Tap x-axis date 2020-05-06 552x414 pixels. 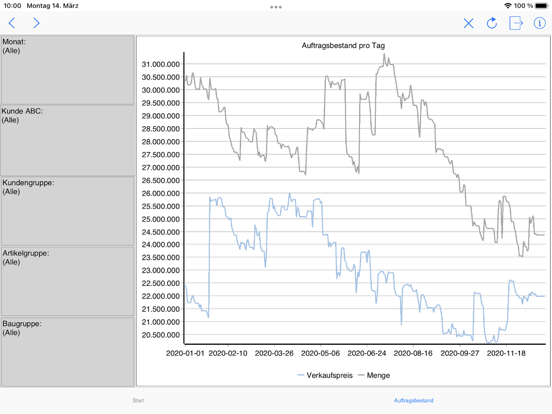click(x=320, y=353)
